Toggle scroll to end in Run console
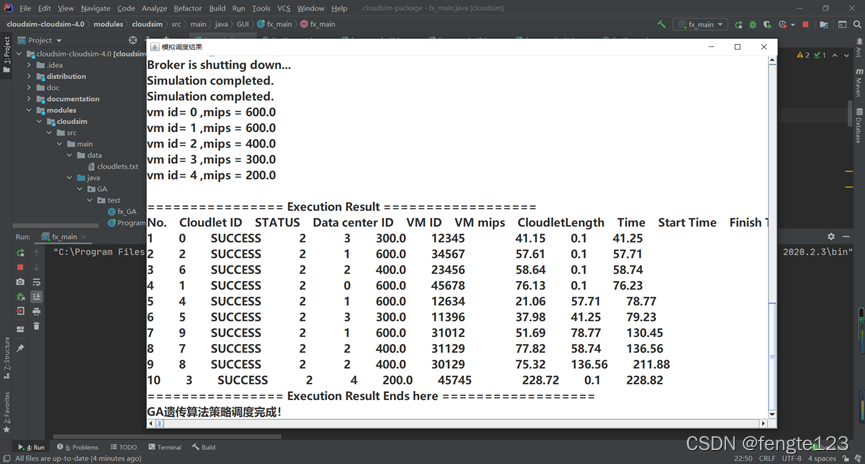 click(x=36, y=297)
